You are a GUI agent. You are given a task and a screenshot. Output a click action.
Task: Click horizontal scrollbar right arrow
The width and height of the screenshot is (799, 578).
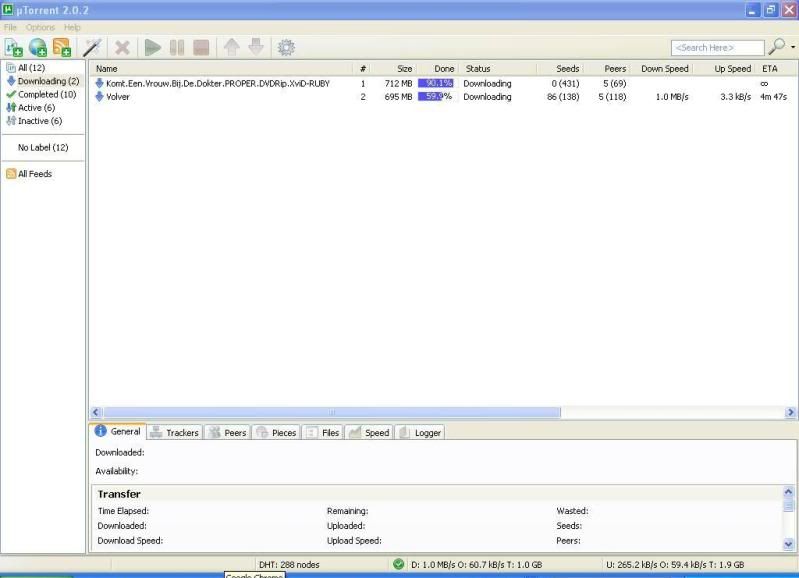pyautogui.click(x=790, y=412)
